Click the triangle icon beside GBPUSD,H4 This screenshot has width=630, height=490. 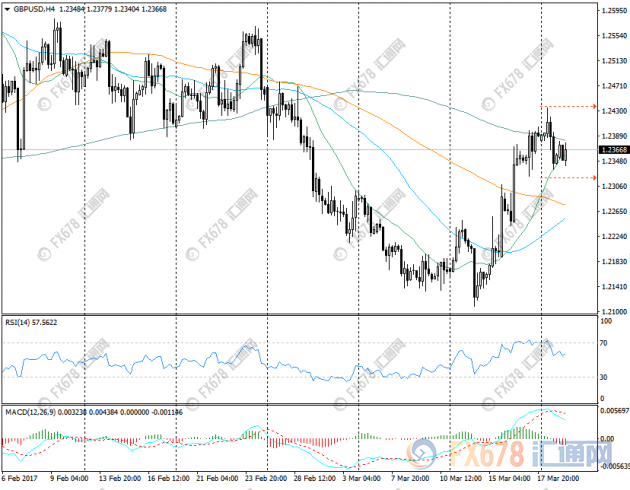pyautogui.click(x=8, y=8)
